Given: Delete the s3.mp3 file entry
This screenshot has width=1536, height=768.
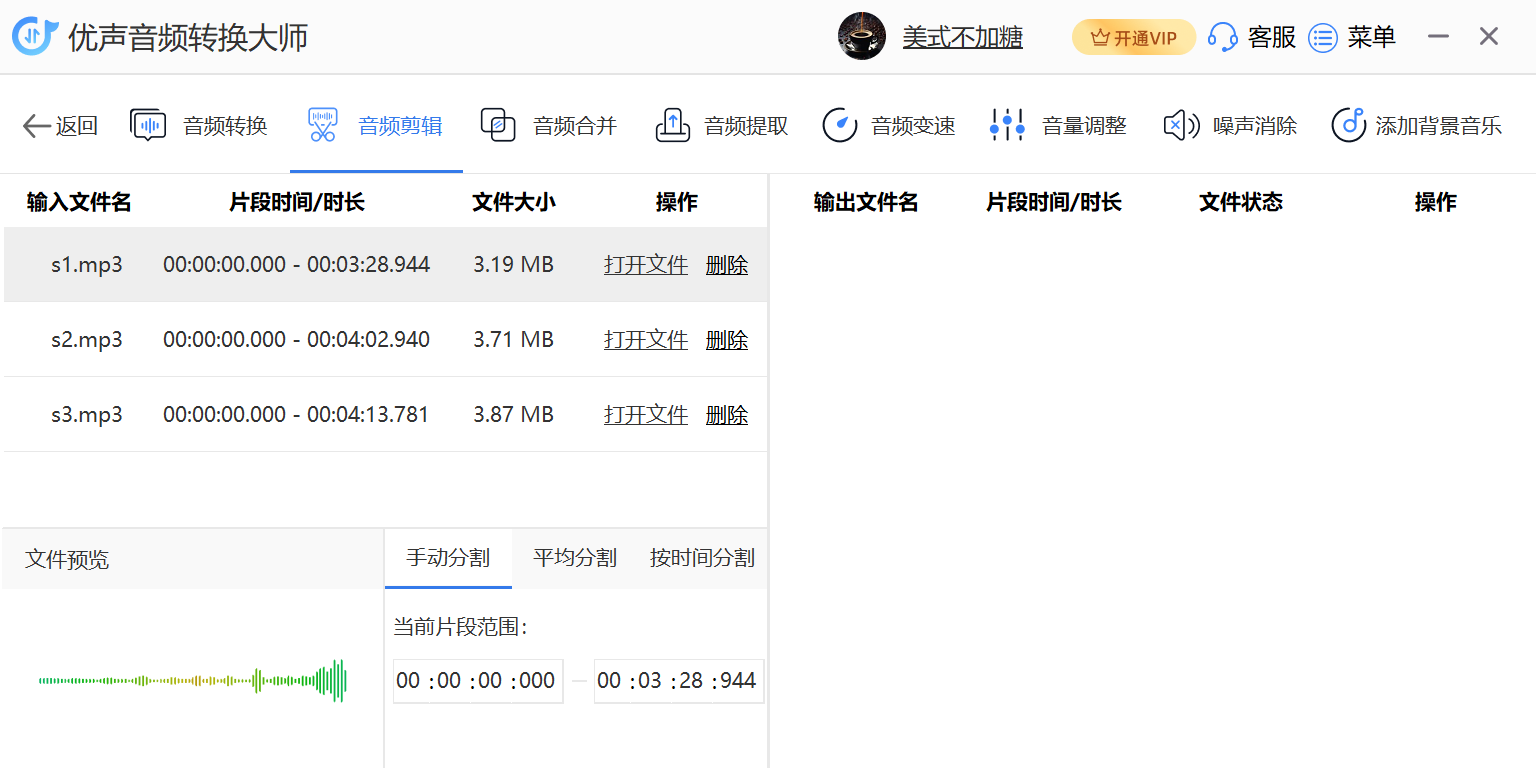Looking at the screenshot, I should click(727, 415).
